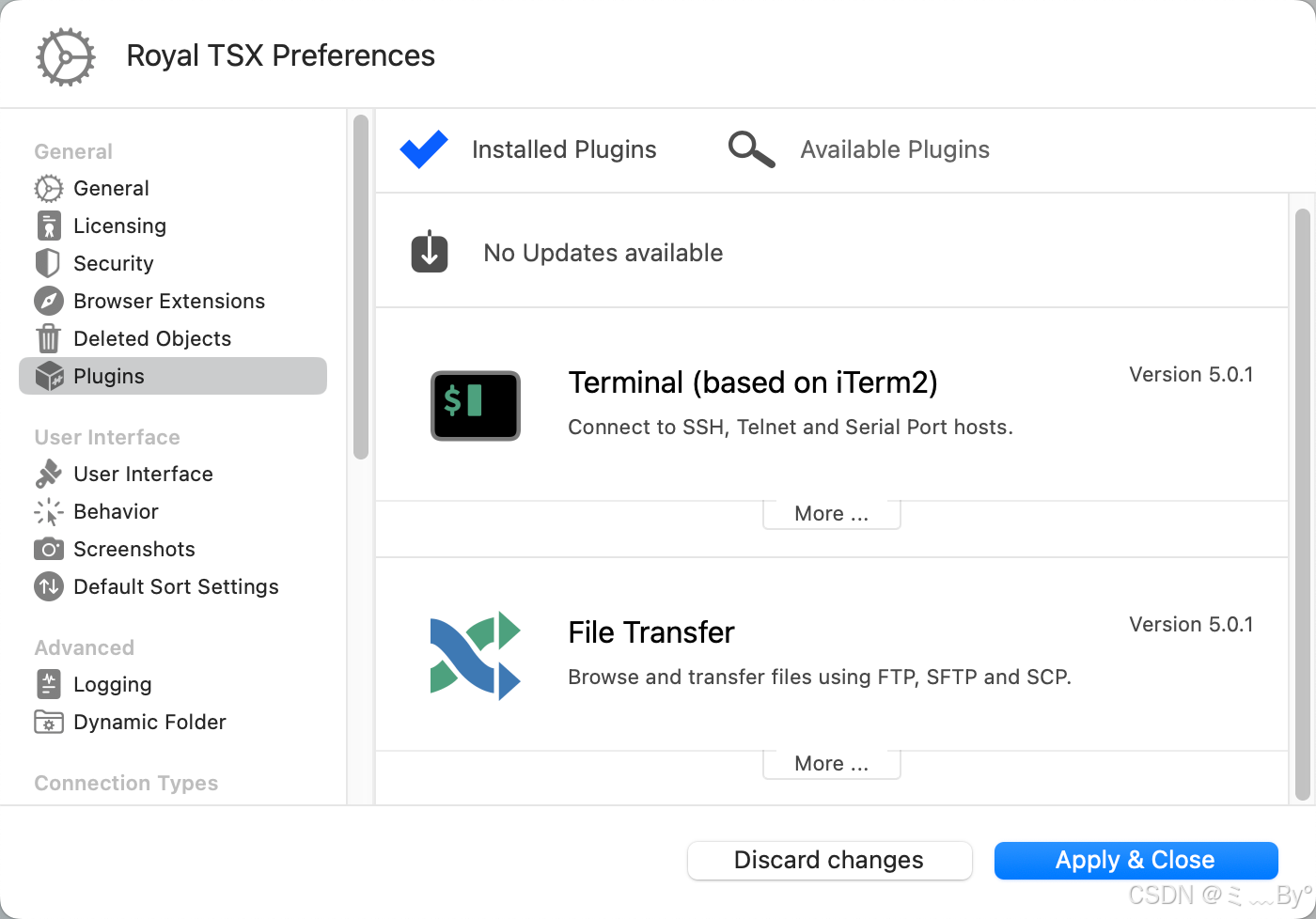The height and width of the screenshot is (919, 1316).
Task: Open Browser Extensions via its compass icon
Action: pos(49,301)
